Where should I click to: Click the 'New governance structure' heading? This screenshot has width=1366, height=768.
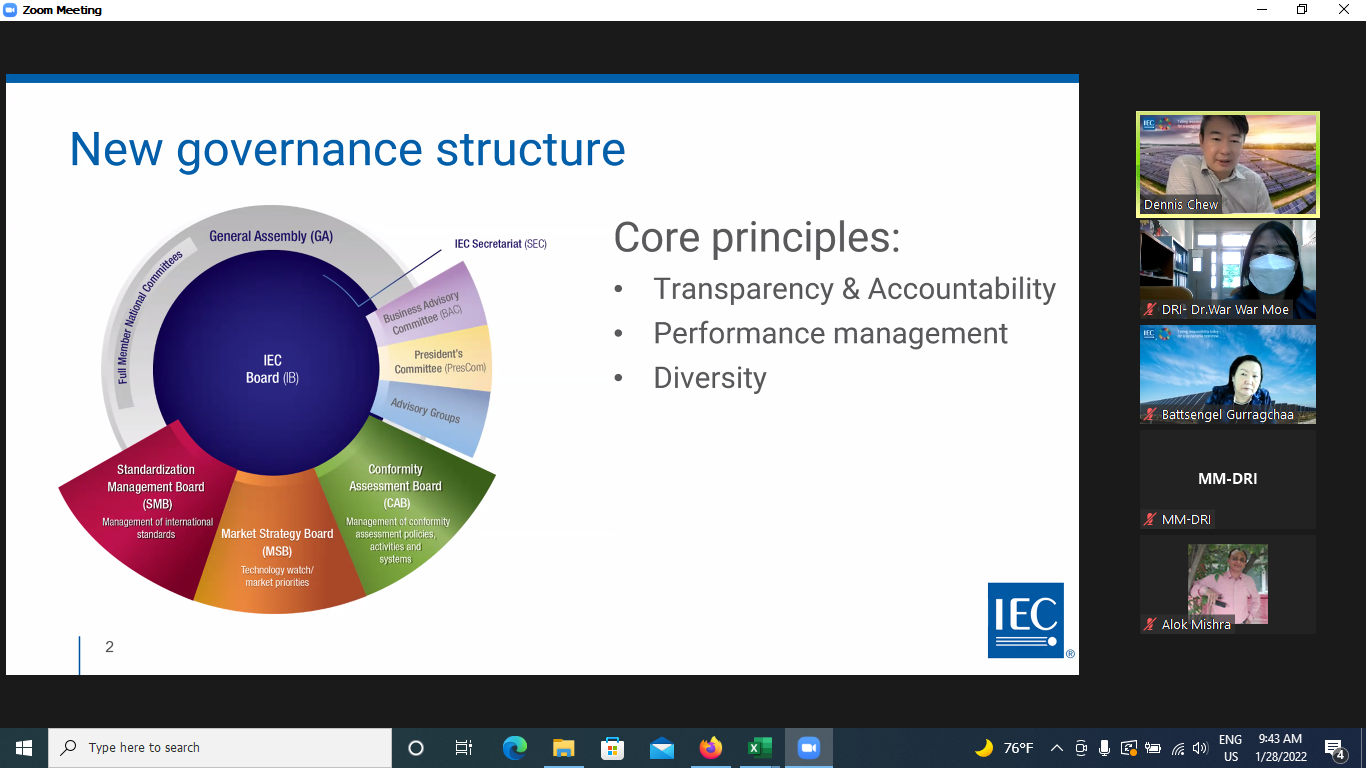point(347,149)
